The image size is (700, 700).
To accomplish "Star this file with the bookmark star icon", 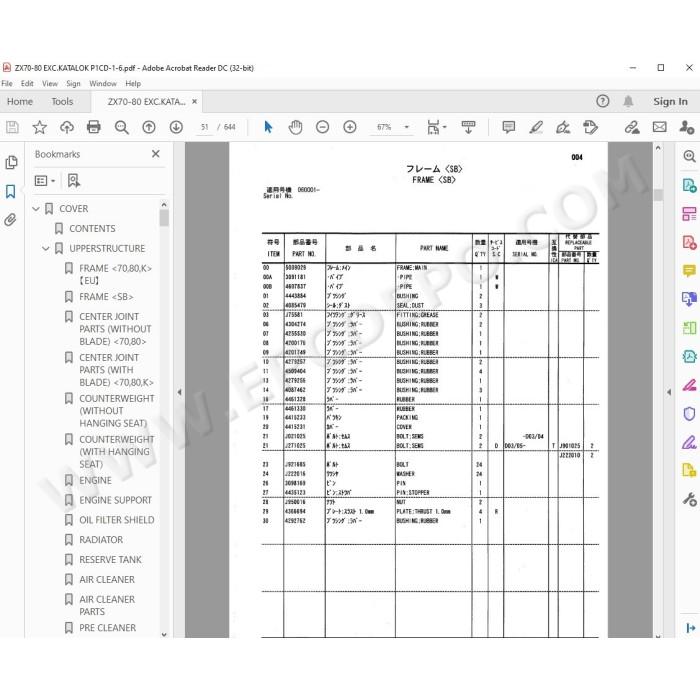I will [x=39, y=127].
